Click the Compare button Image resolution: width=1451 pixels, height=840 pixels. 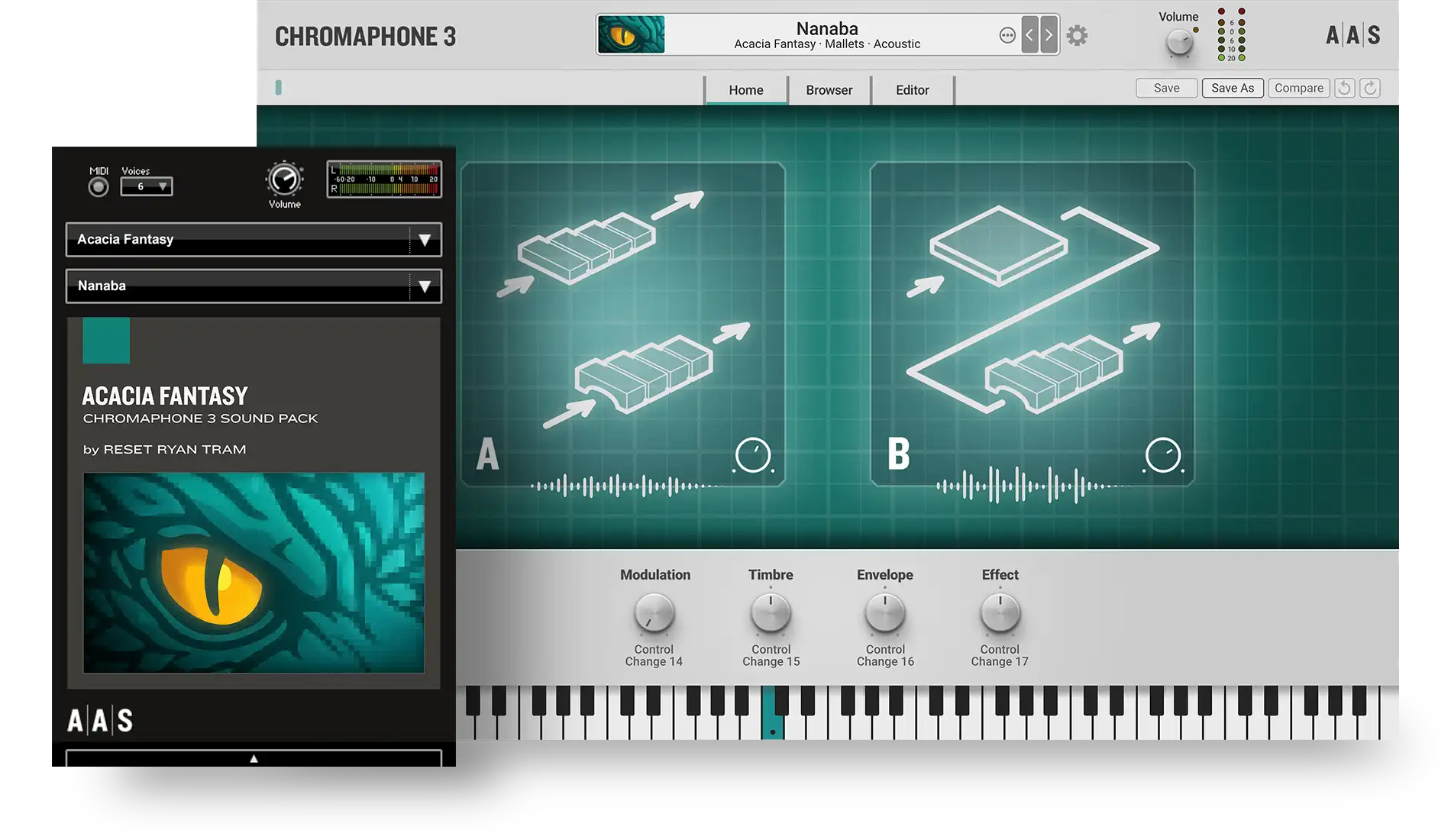point(1299,88)
